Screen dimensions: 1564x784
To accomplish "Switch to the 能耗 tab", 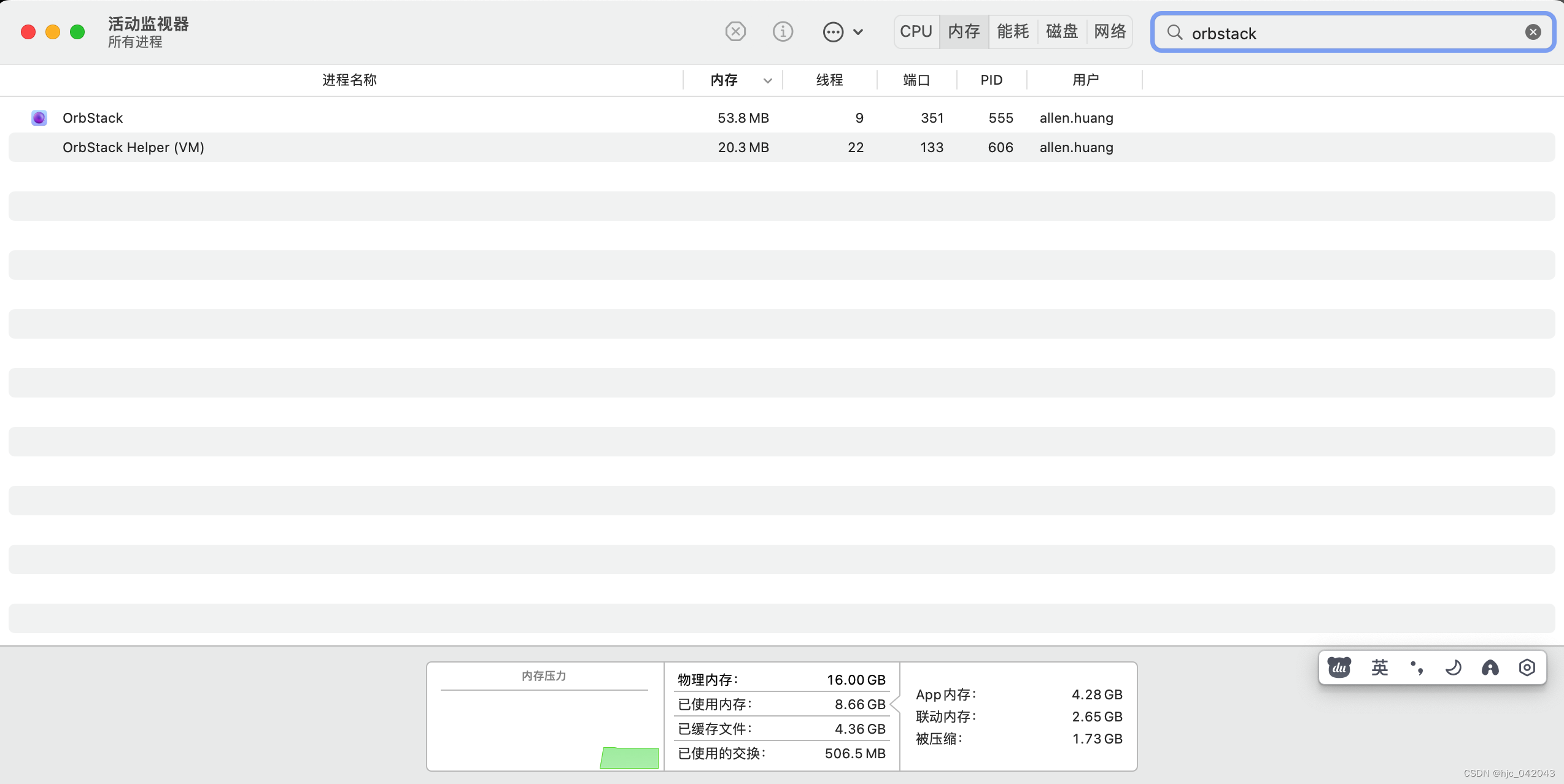I will click(1013, 31).
